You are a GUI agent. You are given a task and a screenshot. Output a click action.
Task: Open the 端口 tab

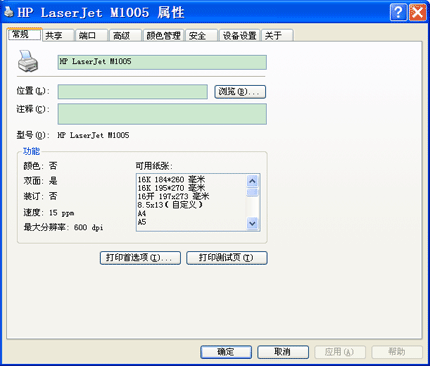tap(92, 36)
